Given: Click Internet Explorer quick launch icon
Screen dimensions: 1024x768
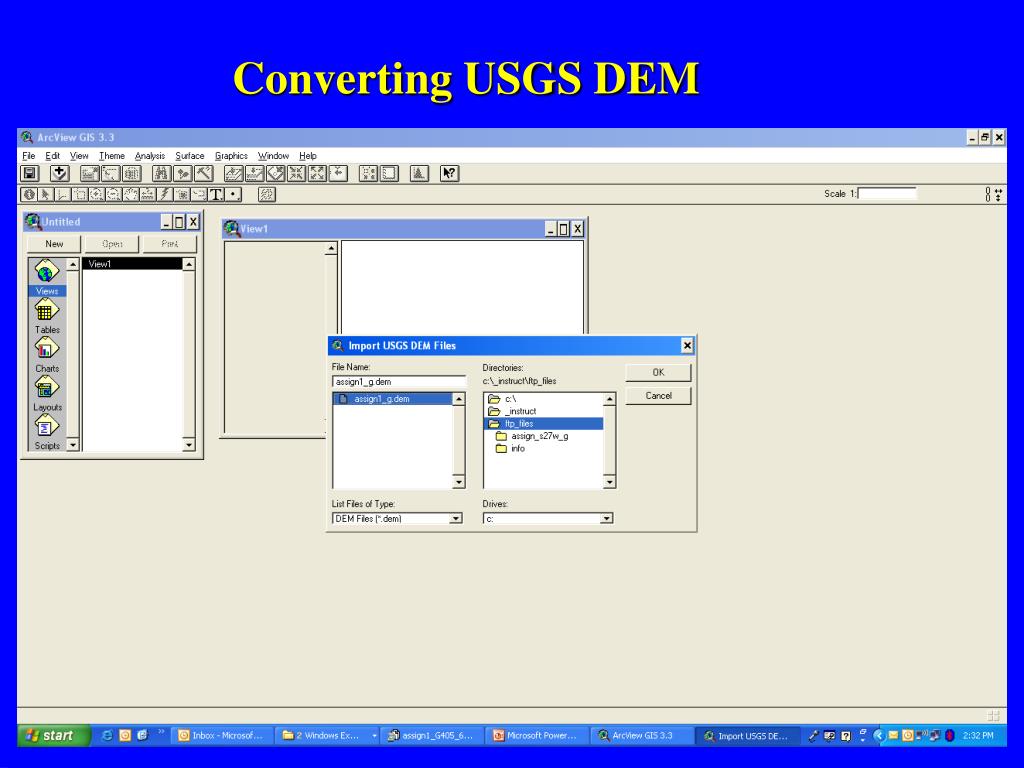Looking at the screenshot, I should [x=107, y=735].
